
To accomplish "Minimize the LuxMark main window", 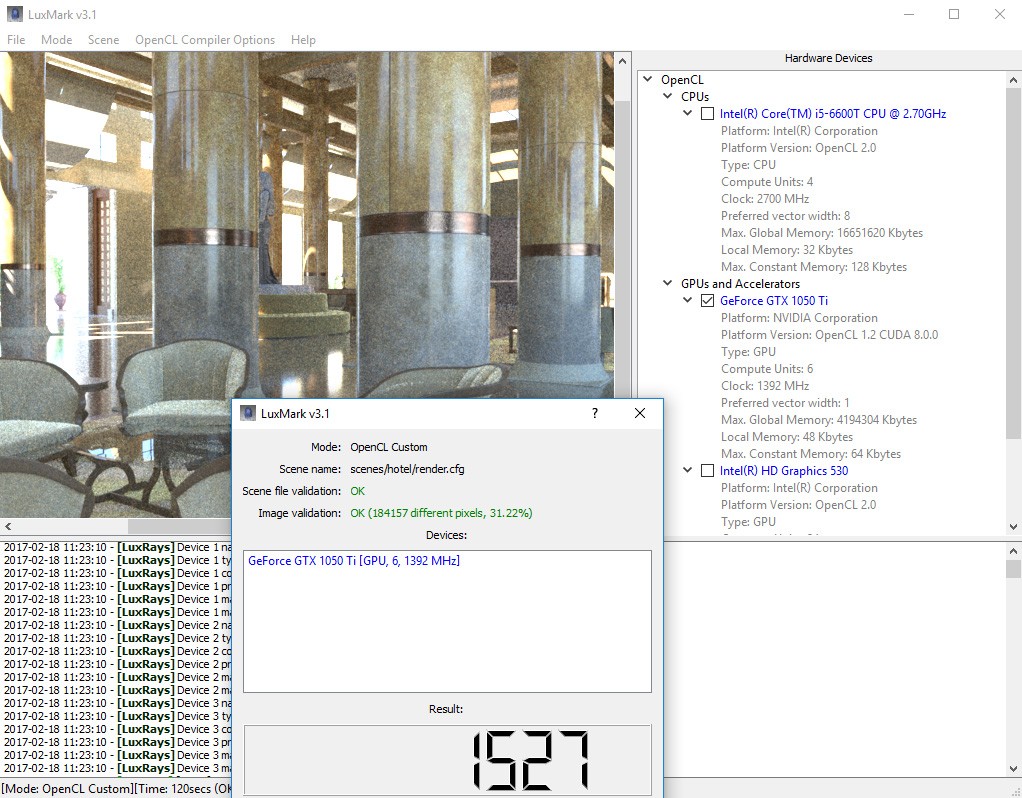I will tap(908, 15).
